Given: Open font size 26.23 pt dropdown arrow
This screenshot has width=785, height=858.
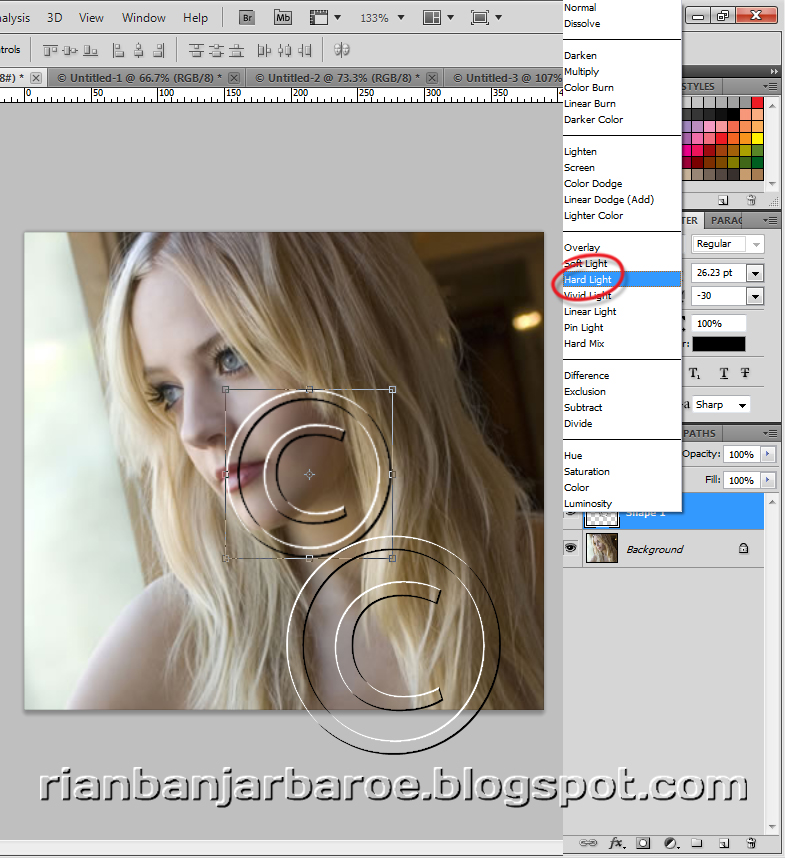Looking at the screenshot, I should tap(755, 273).
